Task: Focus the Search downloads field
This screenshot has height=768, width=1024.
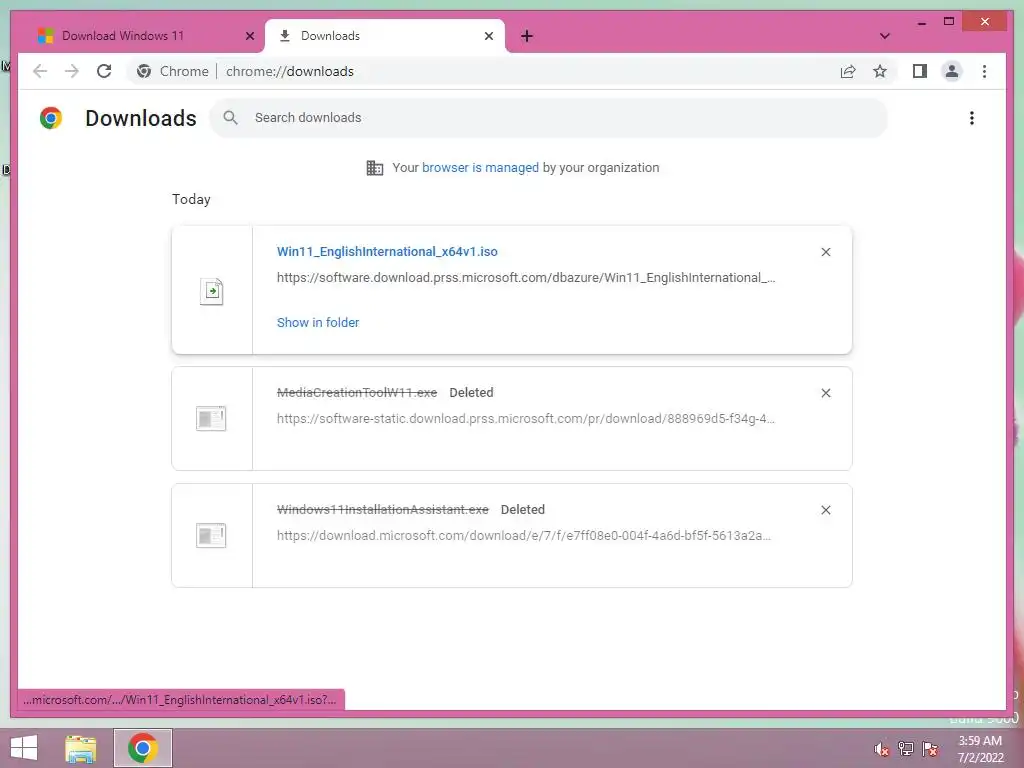Action: point(549,118)
